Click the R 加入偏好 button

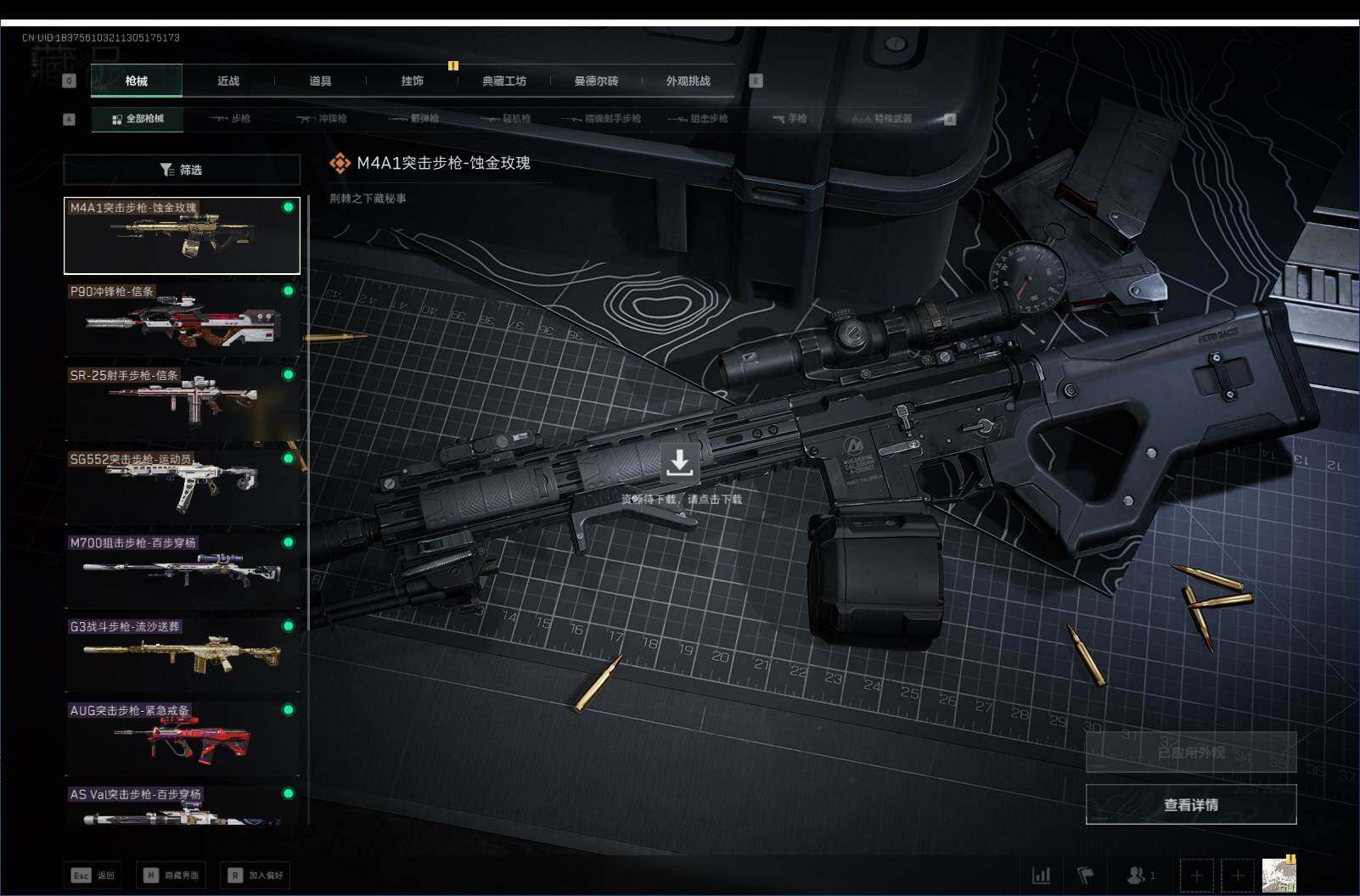256,875
